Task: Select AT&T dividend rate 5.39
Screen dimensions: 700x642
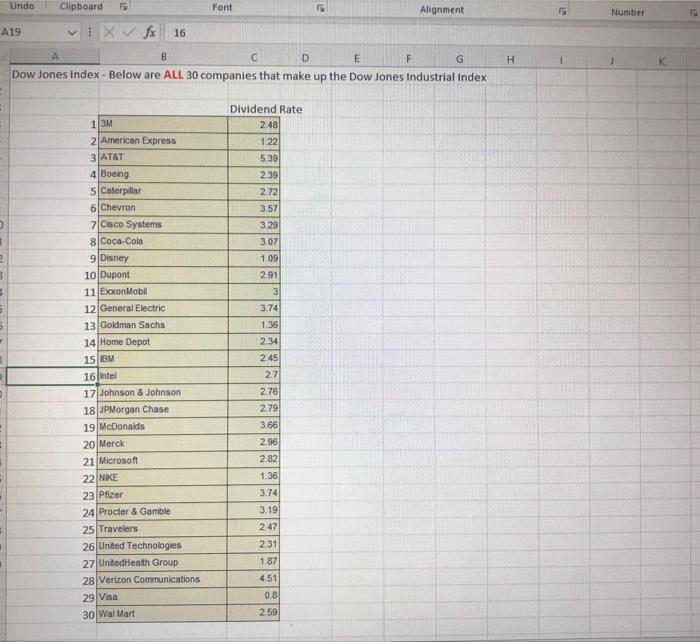Action: point(254,158)
